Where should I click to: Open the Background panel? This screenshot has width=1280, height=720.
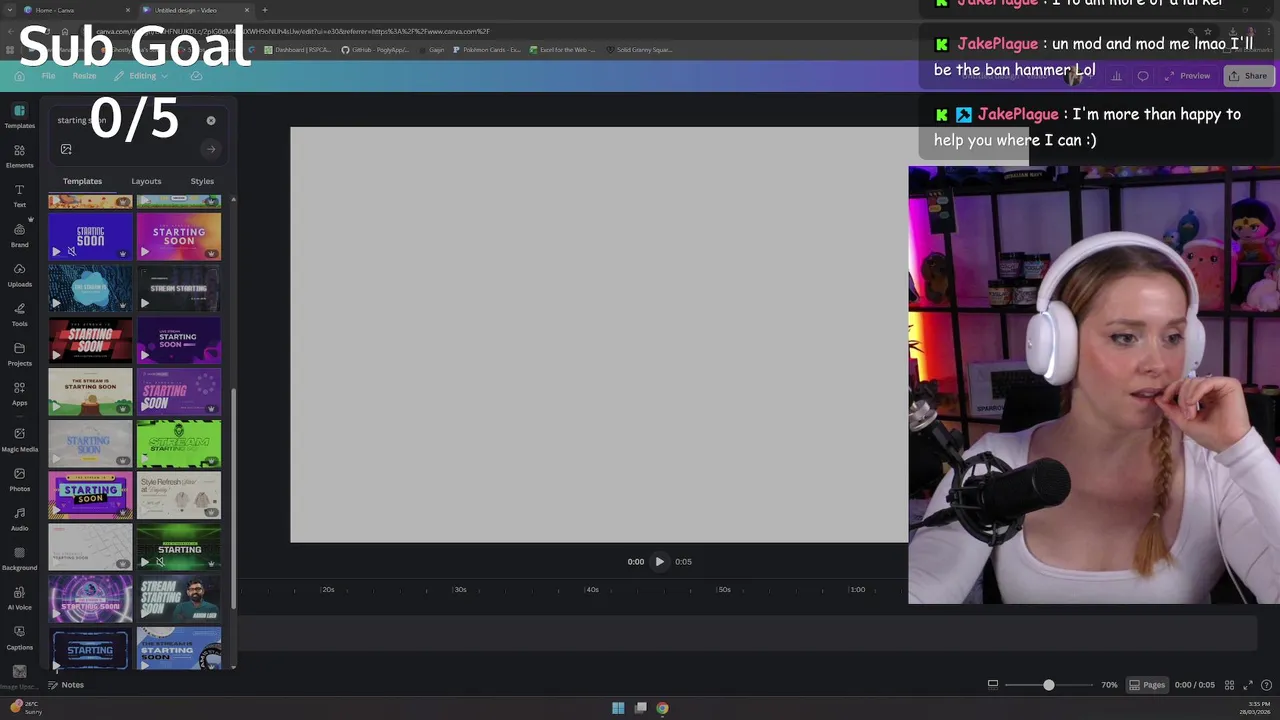(19, 558)
